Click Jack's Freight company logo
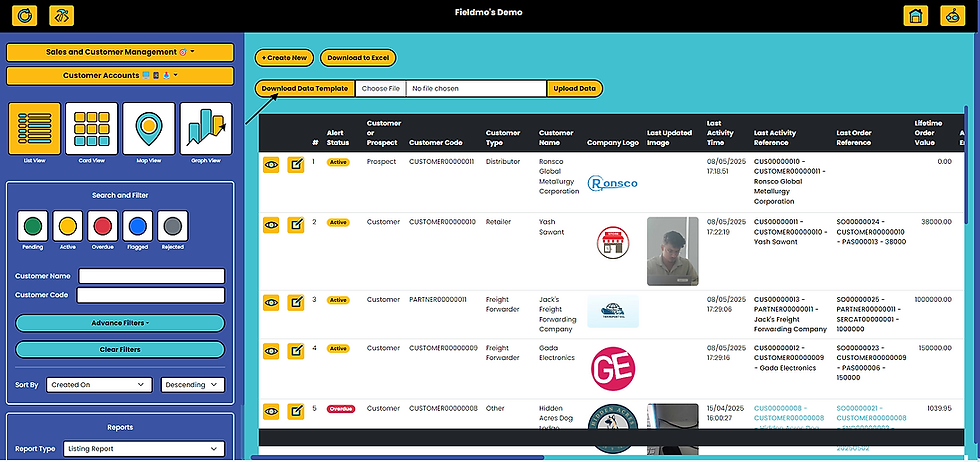 point(613,311)
